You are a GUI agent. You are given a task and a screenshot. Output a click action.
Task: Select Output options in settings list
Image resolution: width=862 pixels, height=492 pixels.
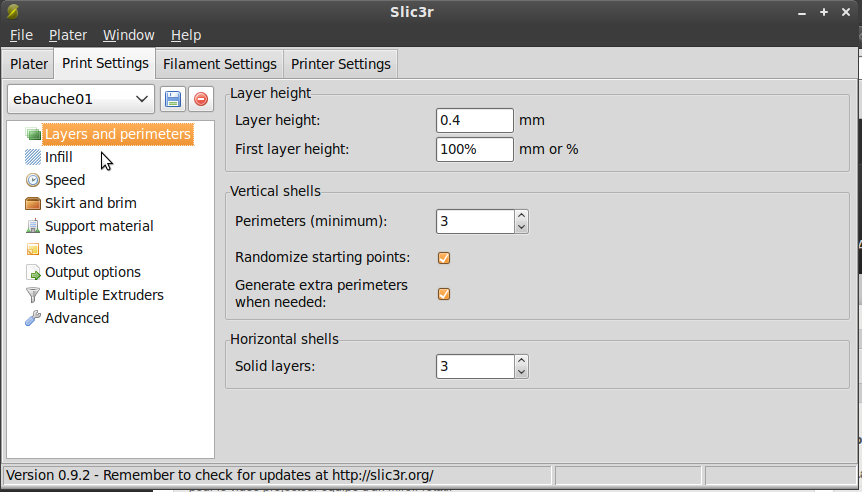point(93,272)
